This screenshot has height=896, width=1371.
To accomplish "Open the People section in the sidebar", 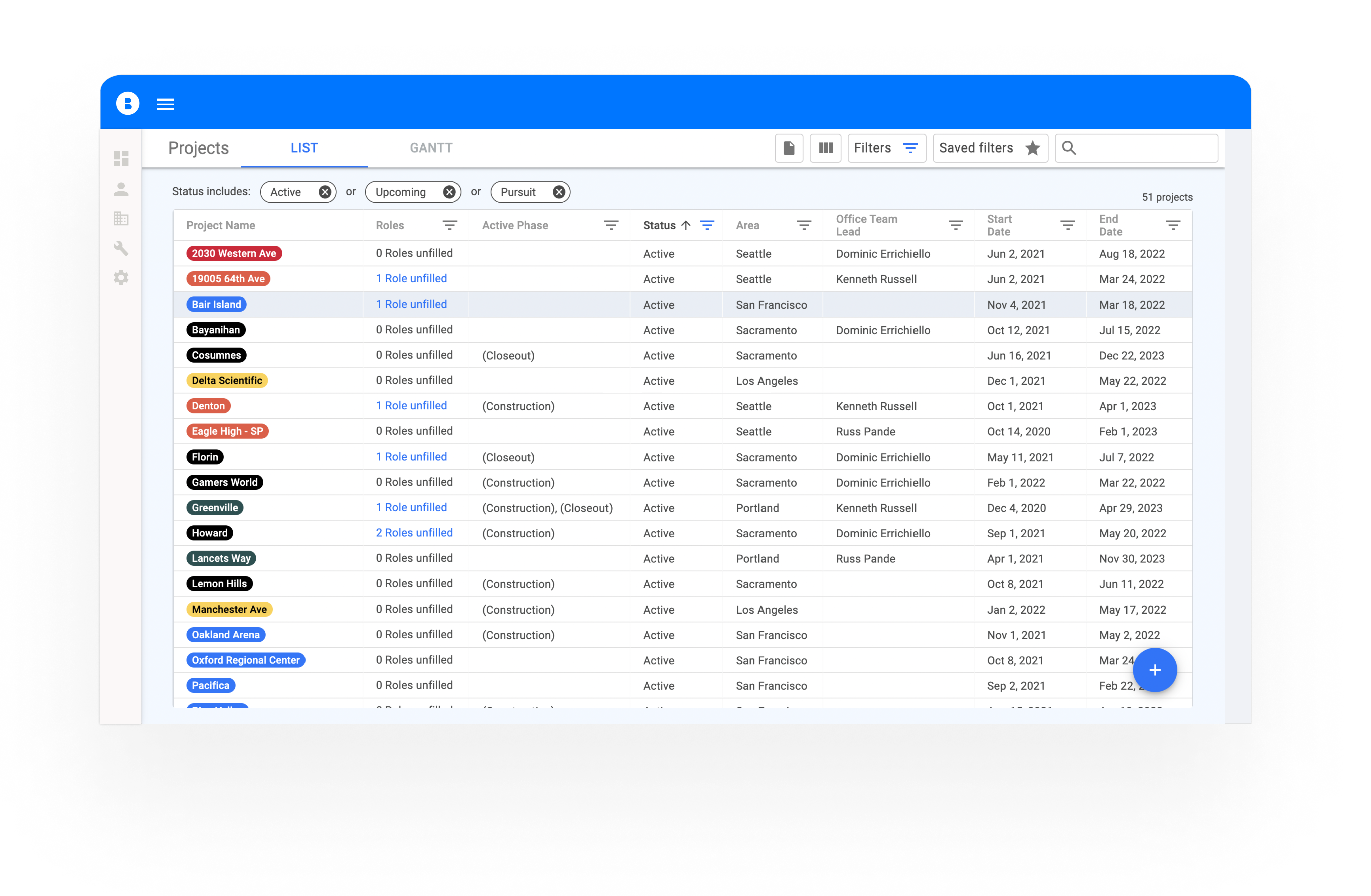I will tap(121, 189).
